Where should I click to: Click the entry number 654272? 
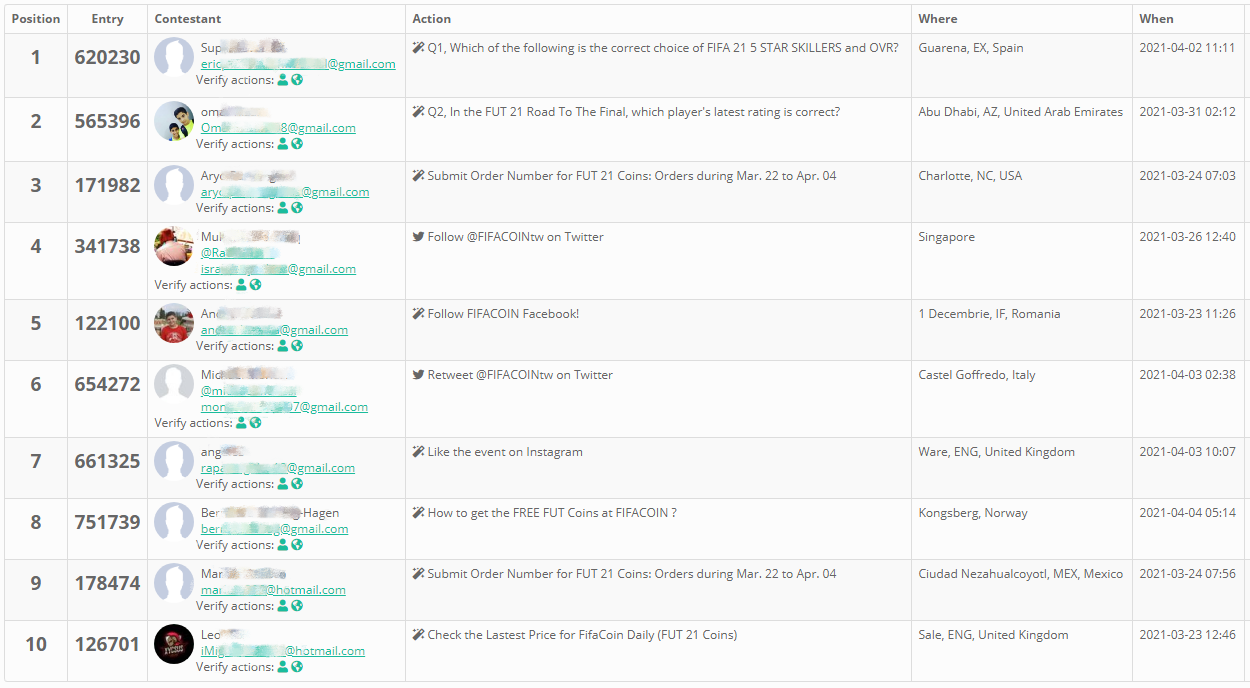107,384
